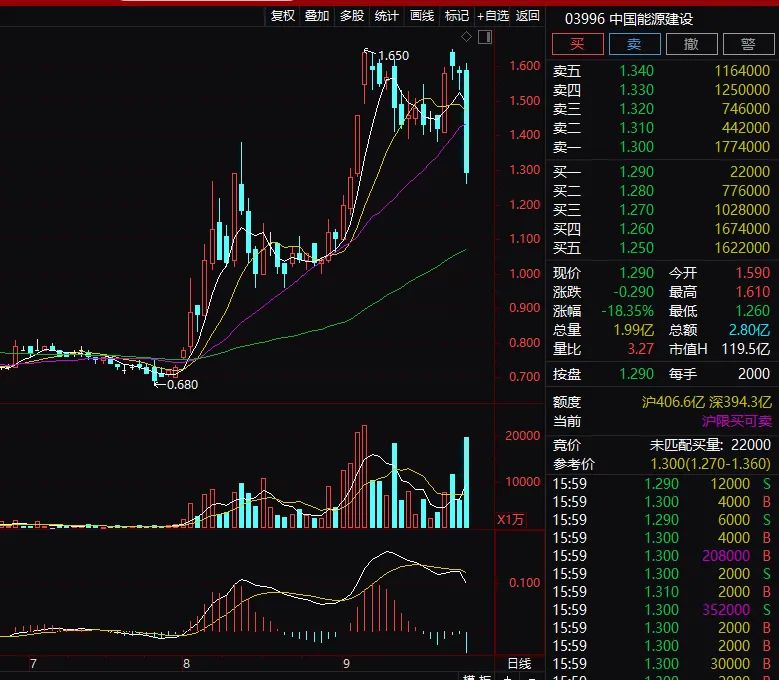Open the 标记 mark tool
Viewport: 779px width, 680px height.
pyautogui.click(x=456, y=16)
